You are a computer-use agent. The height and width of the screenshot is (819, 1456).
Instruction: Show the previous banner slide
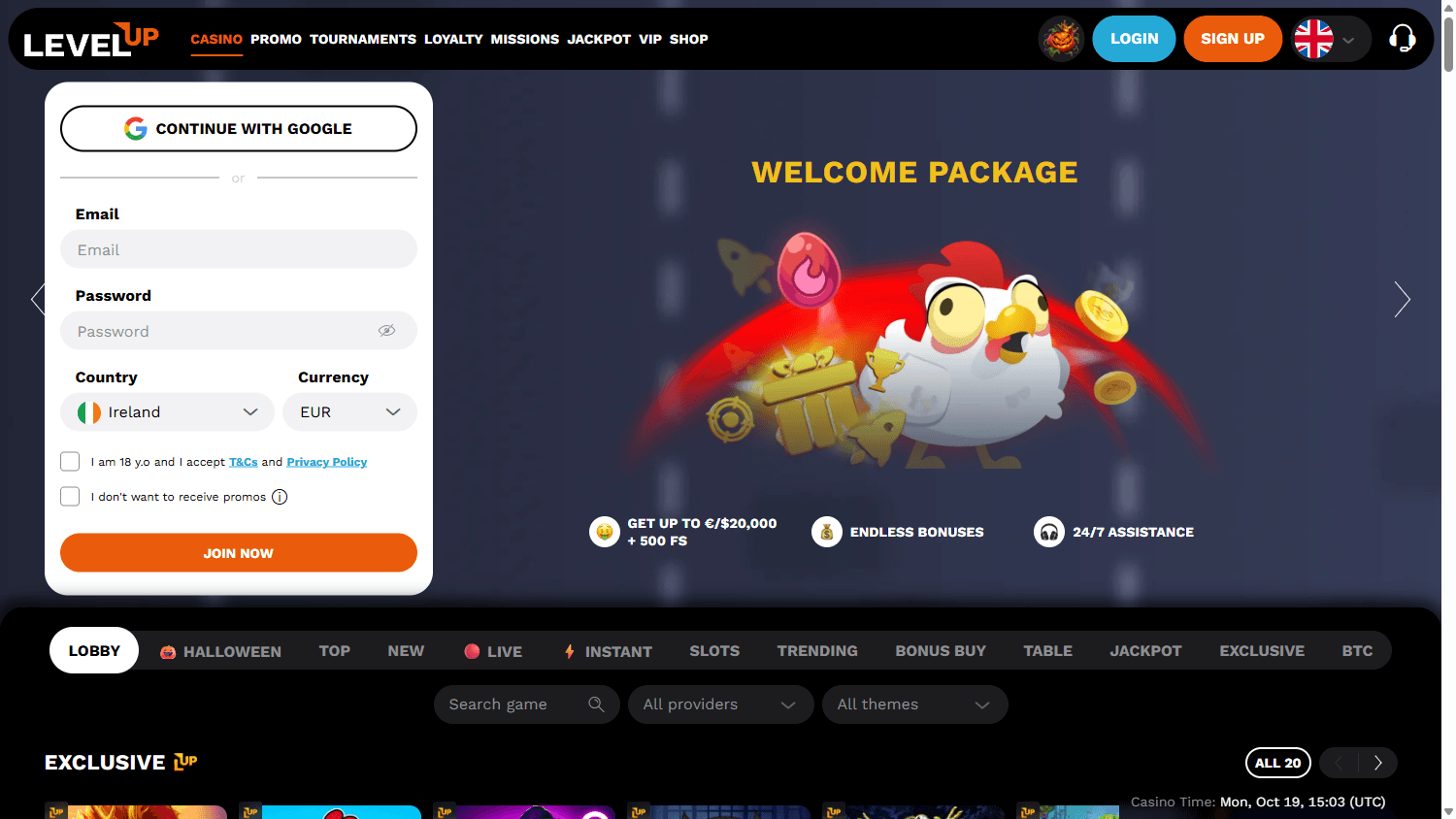point(39,299)
